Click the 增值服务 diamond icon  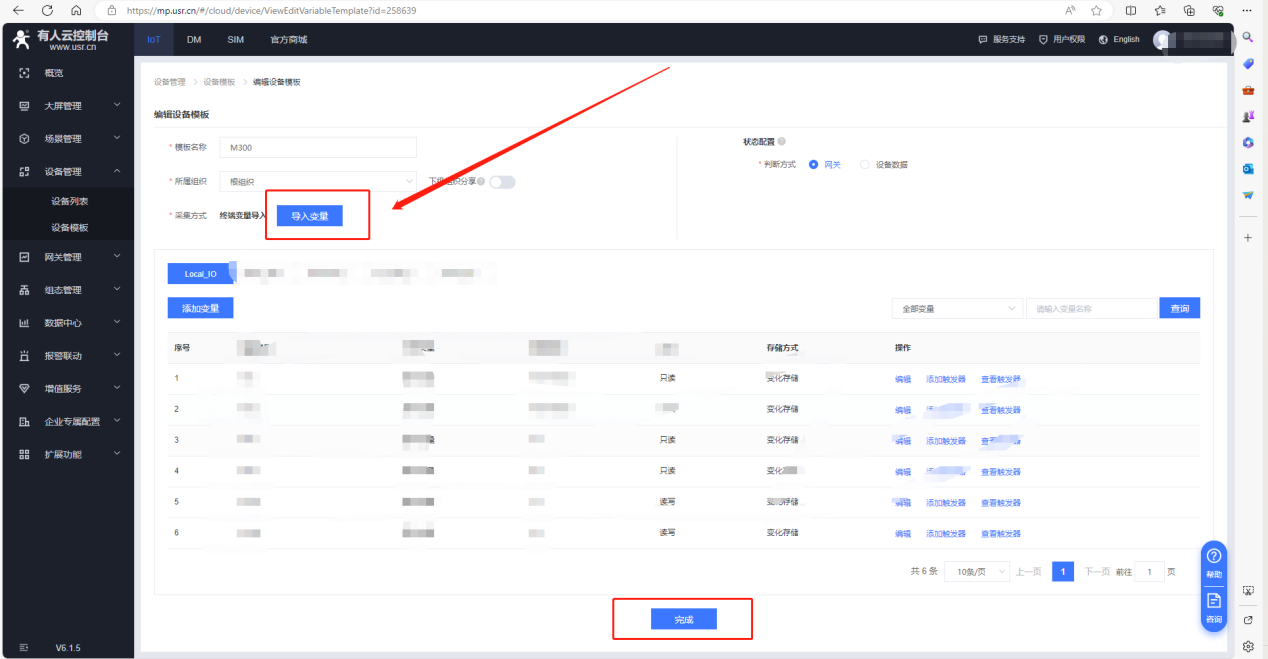(25, 388)
